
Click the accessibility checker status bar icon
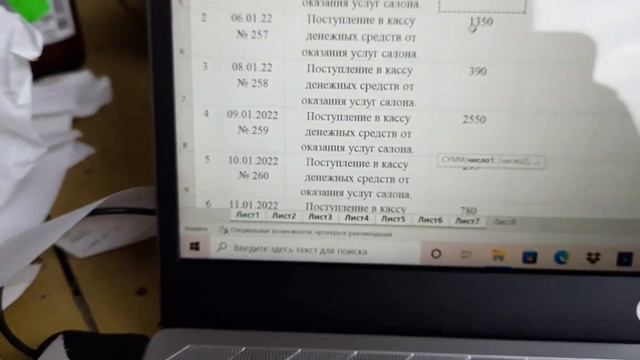(x=223, y=231)
